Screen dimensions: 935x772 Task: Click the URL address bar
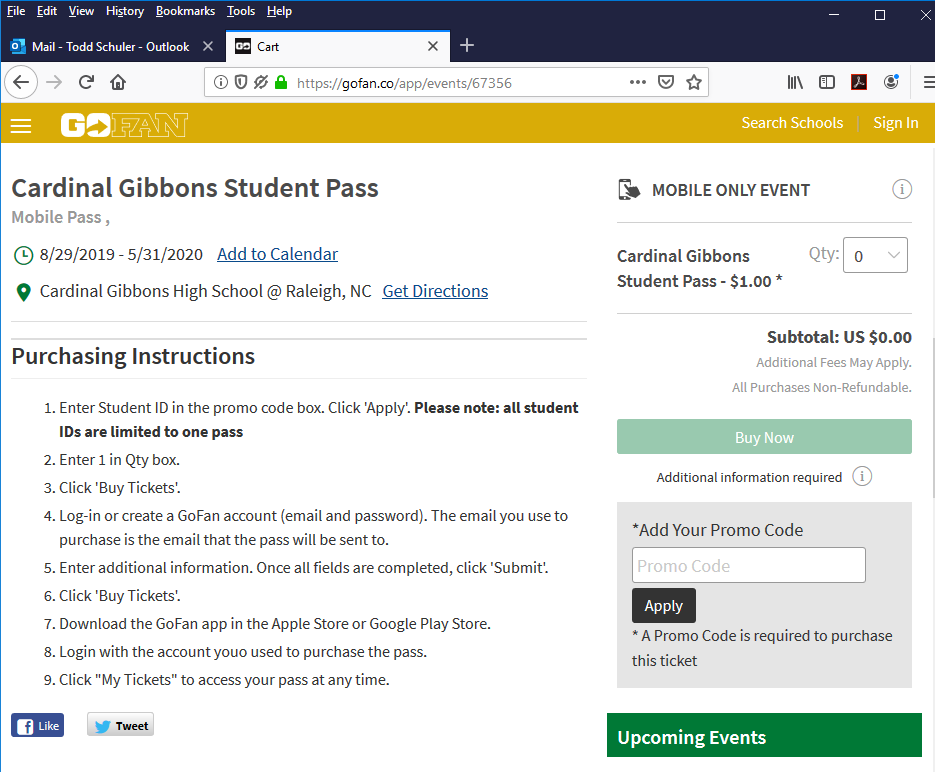(x=456, y=82)
